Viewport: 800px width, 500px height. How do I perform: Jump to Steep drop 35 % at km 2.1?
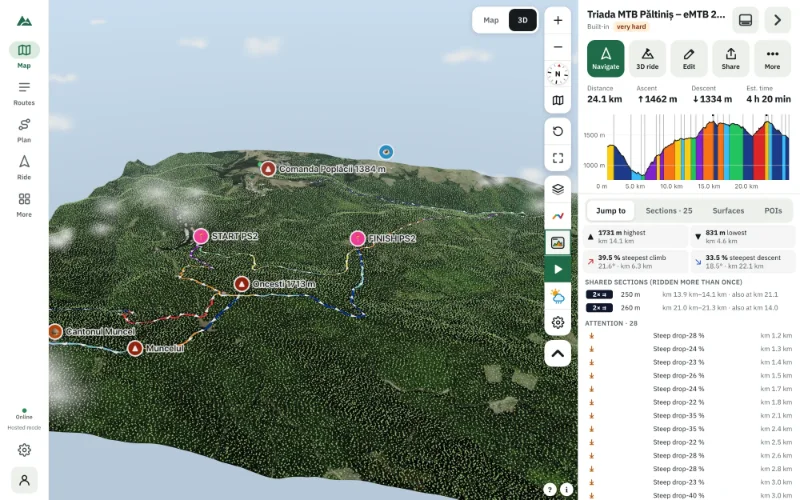689,416
